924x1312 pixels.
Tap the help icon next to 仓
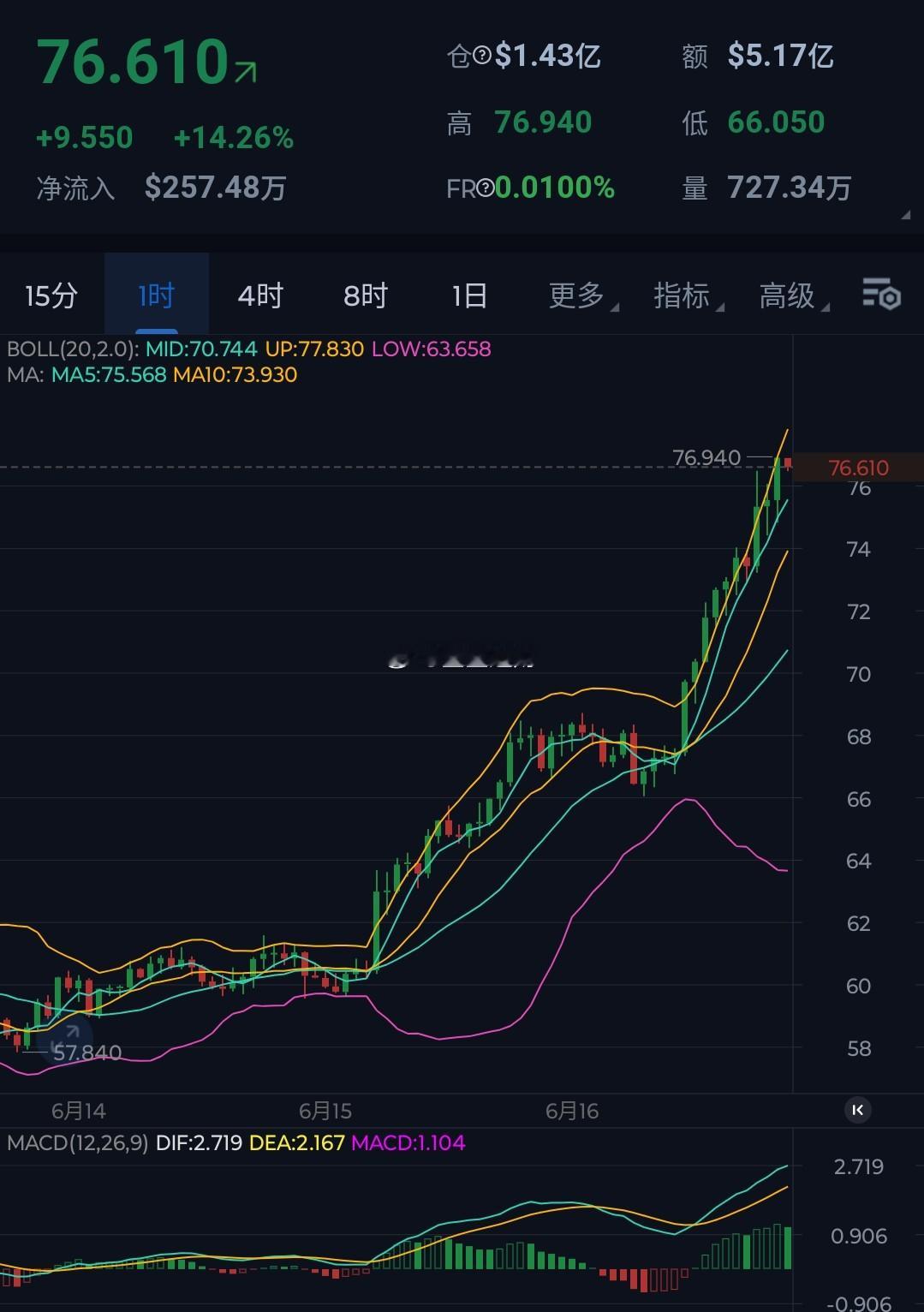482,57
